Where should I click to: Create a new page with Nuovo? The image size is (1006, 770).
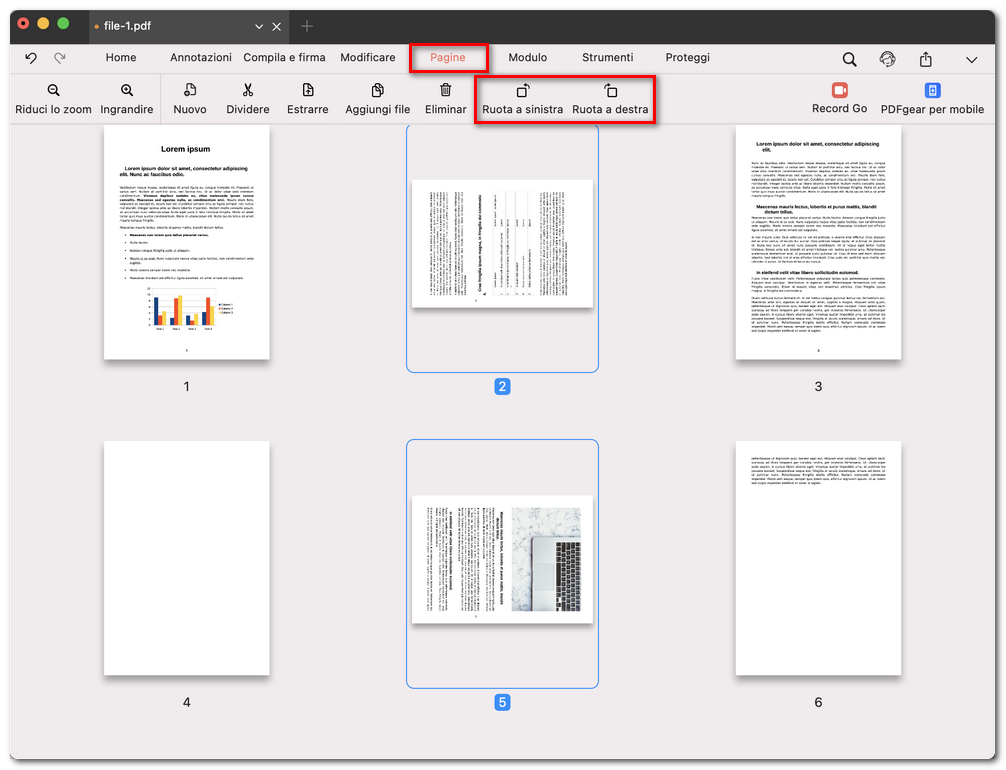[x=189, y=100]
